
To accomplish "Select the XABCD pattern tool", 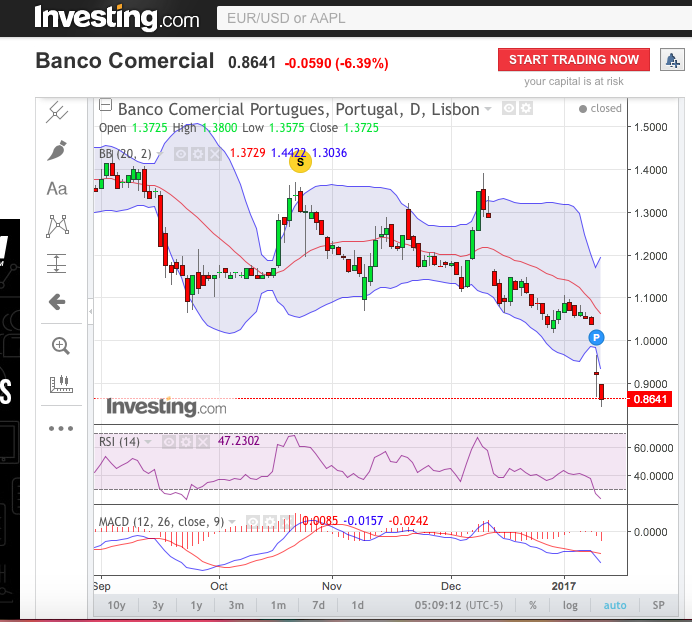I will point(57,226).
